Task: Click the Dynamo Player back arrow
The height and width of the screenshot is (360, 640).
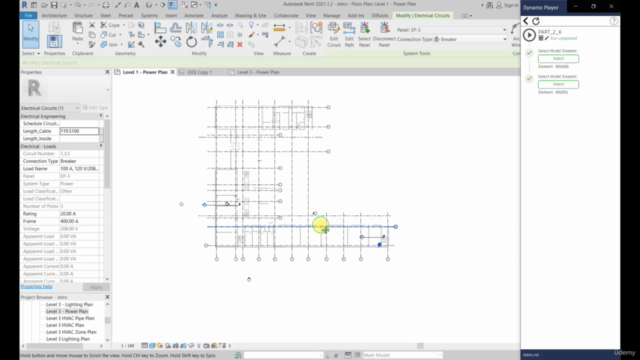Action: pos(526,21)
